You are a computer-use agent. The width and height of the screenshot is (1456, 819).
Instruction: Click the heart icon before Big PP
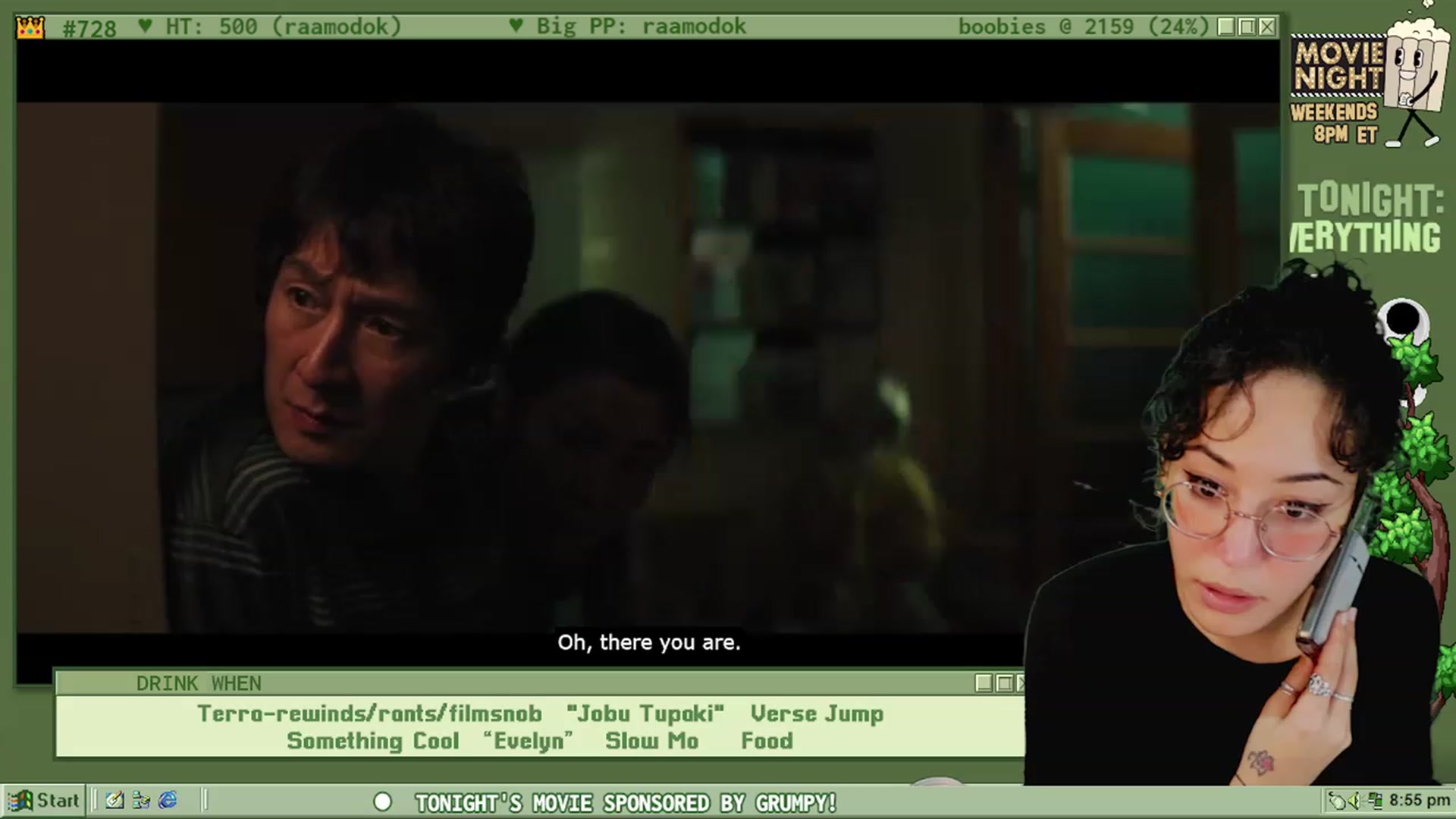(x=516, y=27)
